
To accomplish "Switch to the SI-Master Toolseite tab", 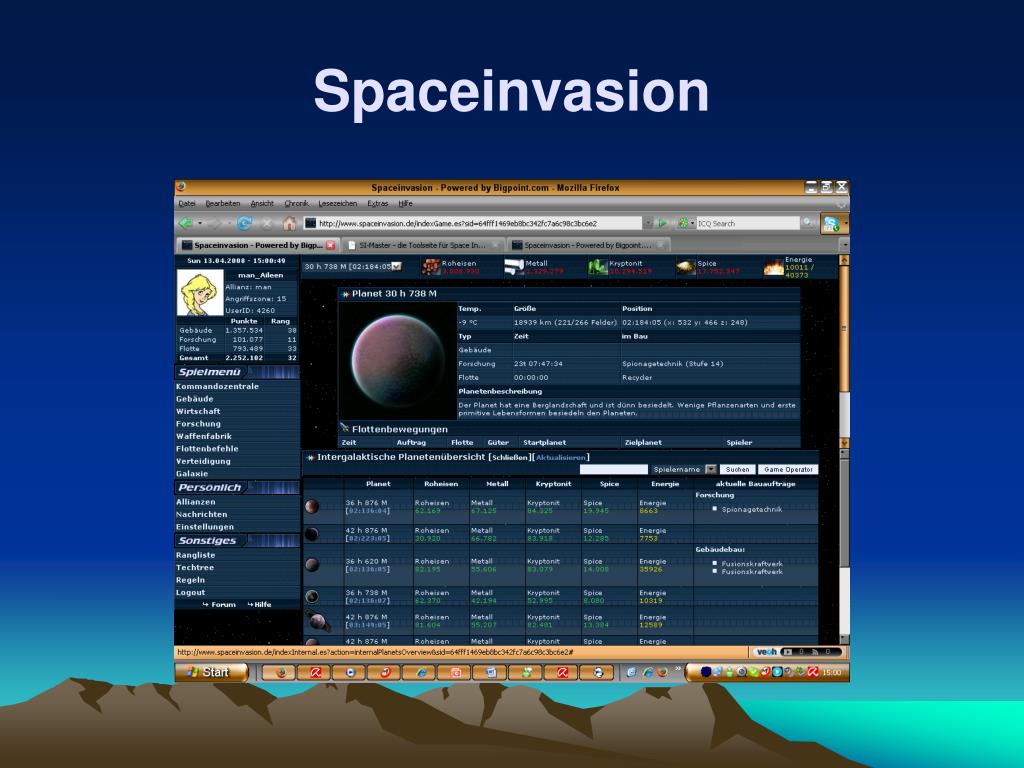I will pos(423,246).
